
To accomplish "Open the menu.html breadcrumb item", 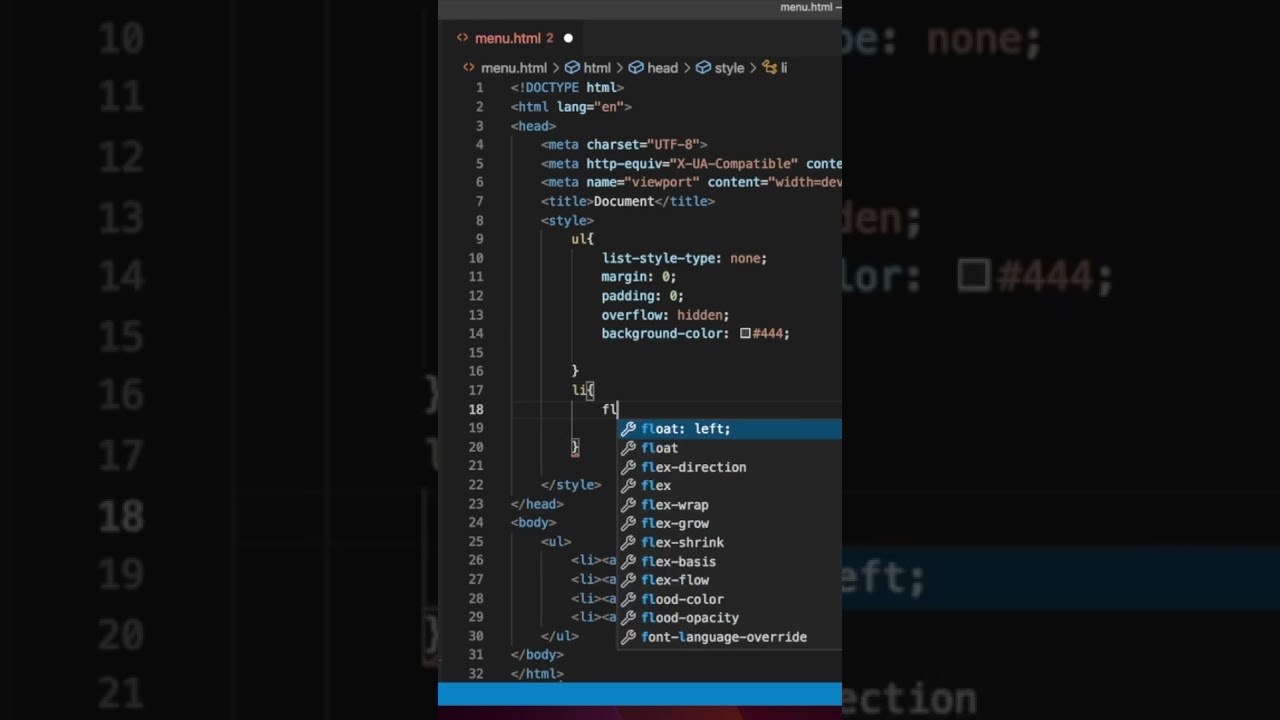I will coord(505,68).
